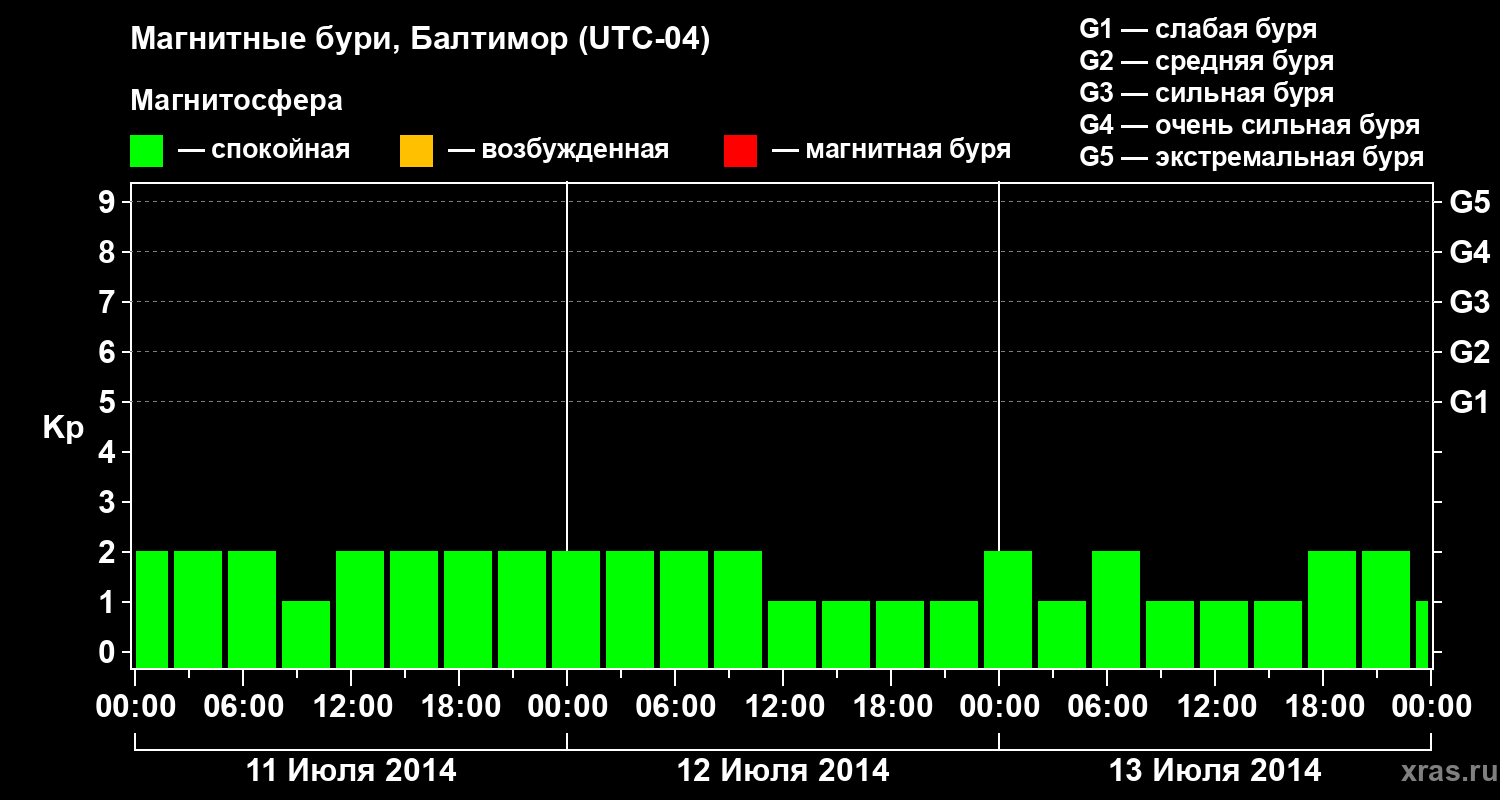
Task: Click the Kp 2 bar on 13 Июля 06:00–09:00
Action: (x=1116, y=609)
